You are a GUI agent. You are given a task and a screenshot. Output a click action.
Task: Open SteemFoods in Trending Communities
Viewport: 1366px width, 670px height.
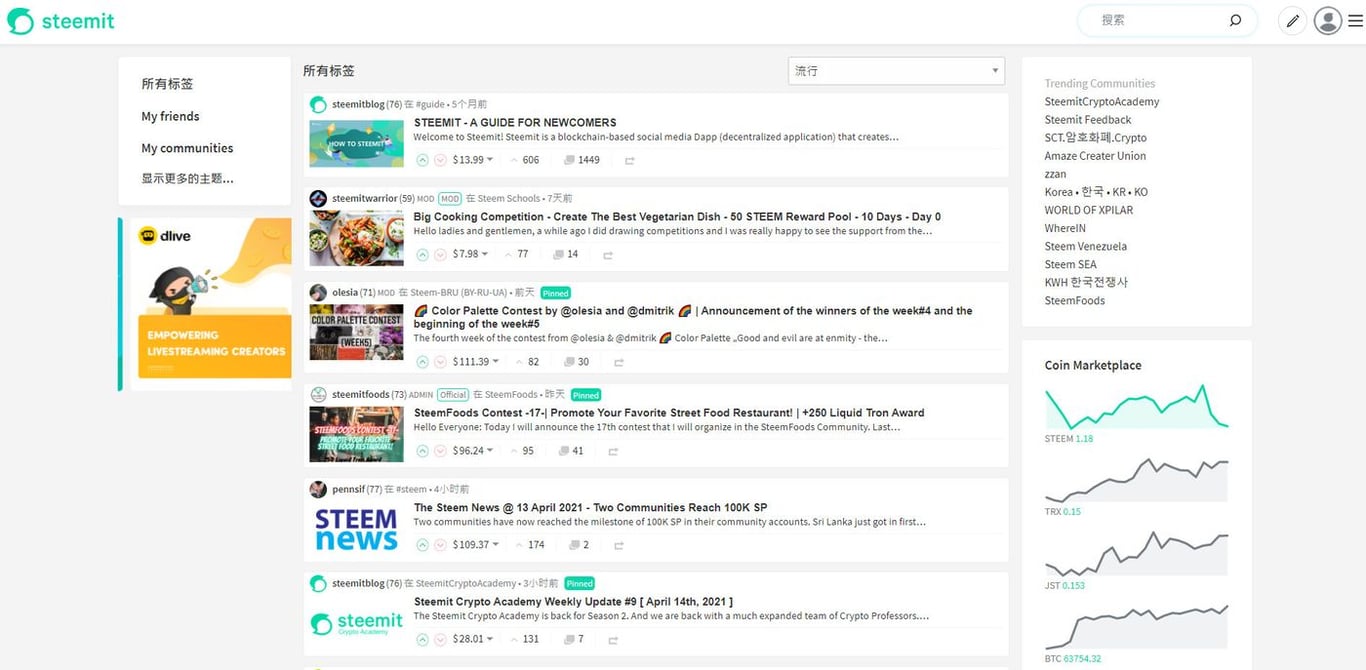click(x=1075, y=300)
